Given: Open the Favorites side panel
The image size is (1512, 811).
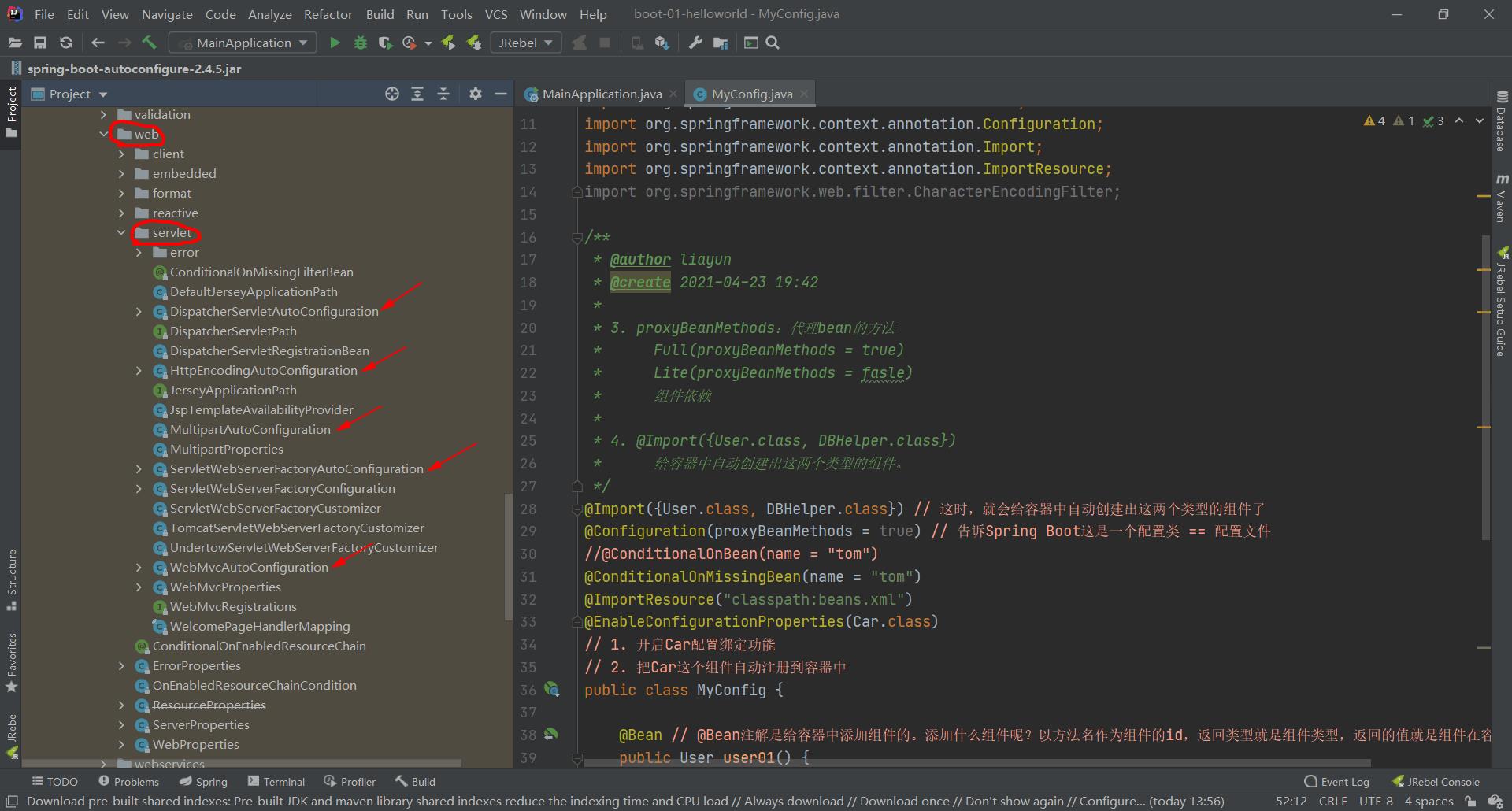Looking at the screenshot, I should click(11, 662).
